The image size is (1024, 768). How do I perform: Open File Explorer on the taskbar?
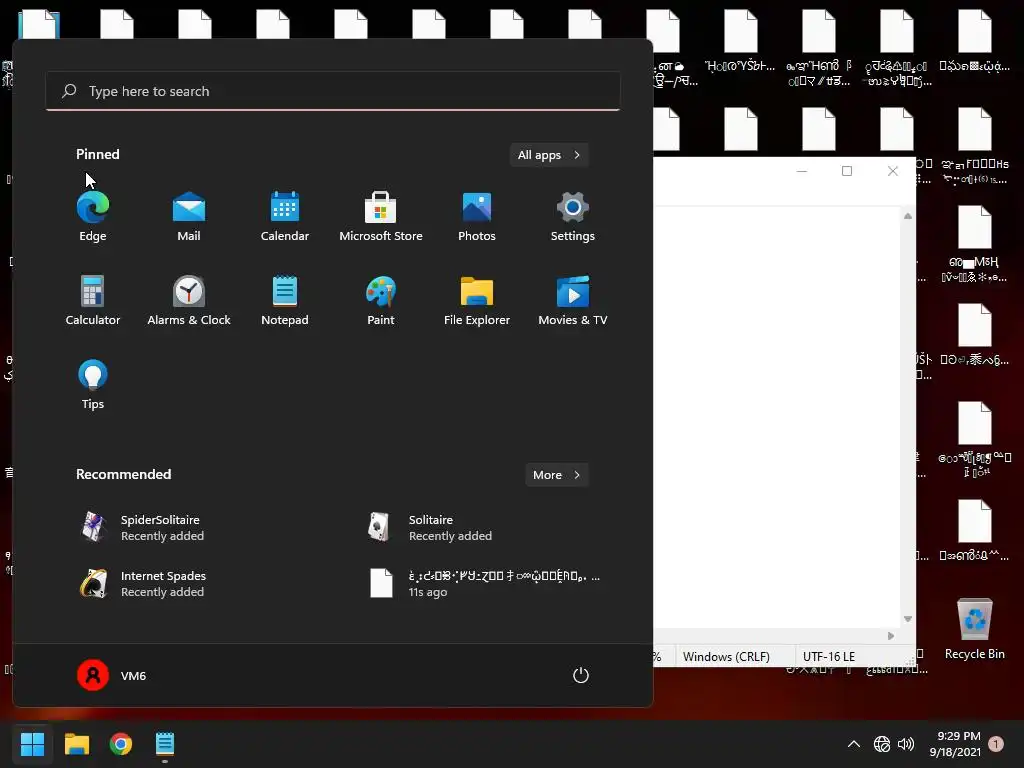tap(76, 744)
